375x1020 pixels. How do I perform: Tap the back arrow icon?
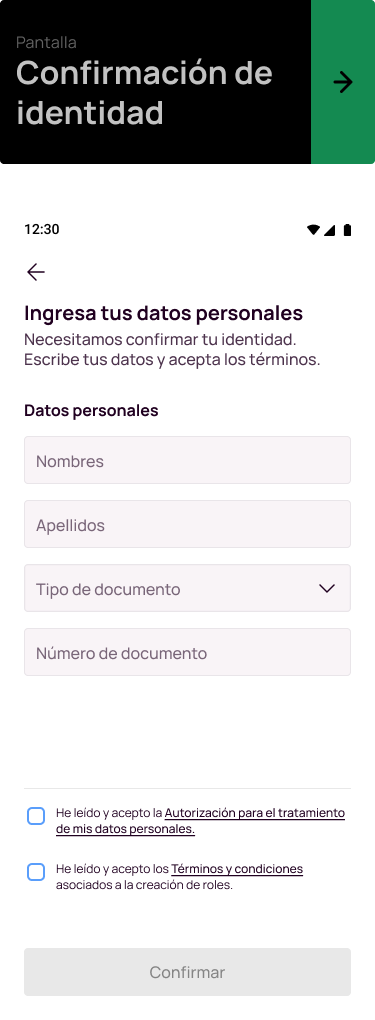36,272
